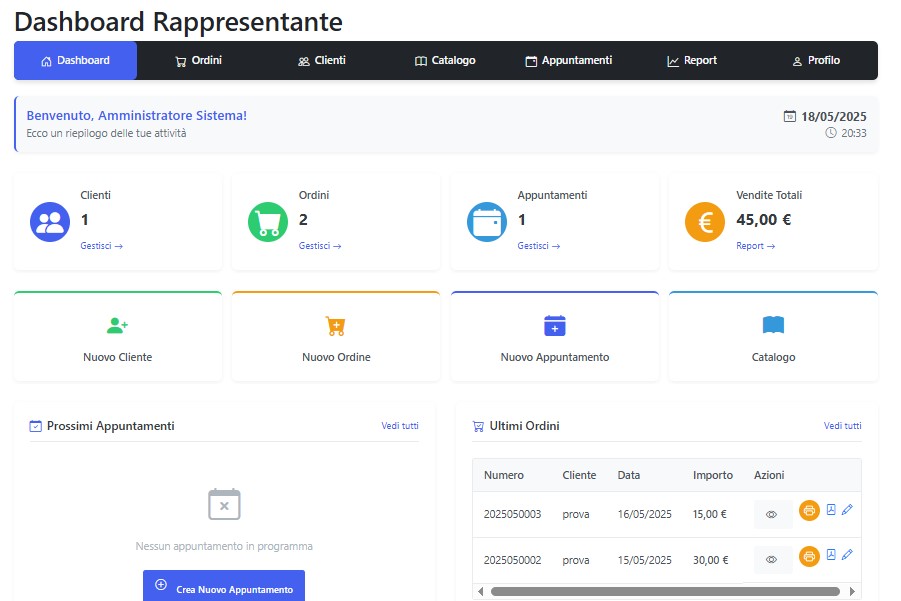This screenshot has width=901, height=601.
Task: Open the Report link under Vendite Totali
Action: click(x=755, y=246)
